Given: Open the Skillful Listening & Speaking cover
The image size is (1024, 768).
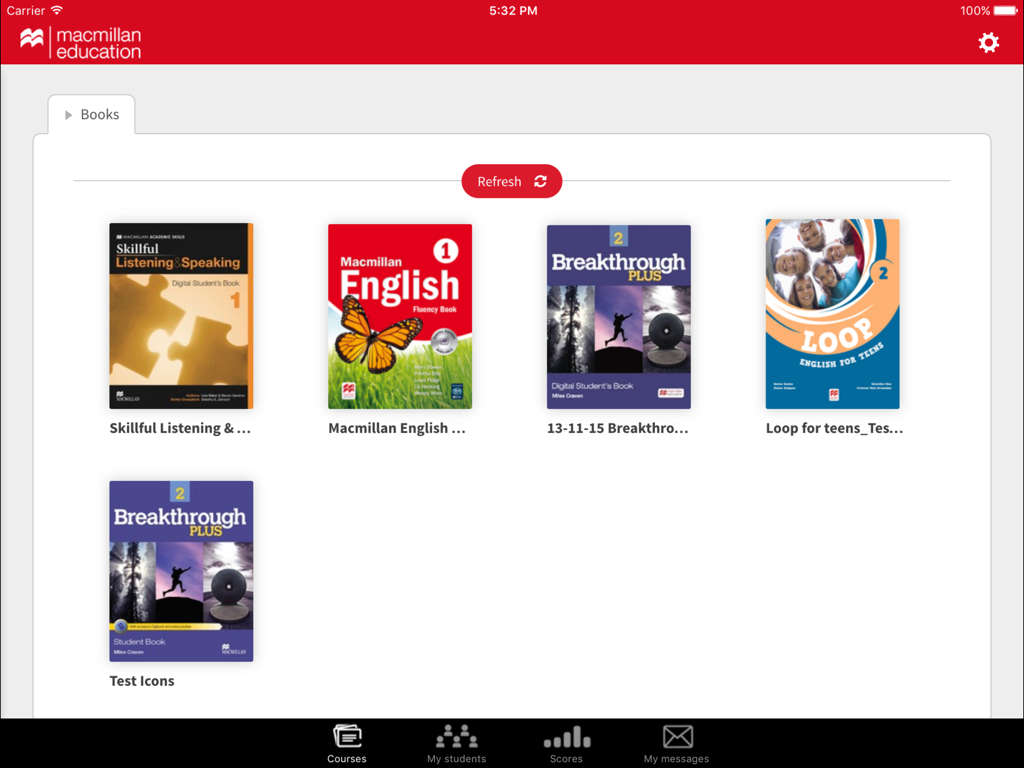Looking at the screenshot, I should click(x=180, y=316).
